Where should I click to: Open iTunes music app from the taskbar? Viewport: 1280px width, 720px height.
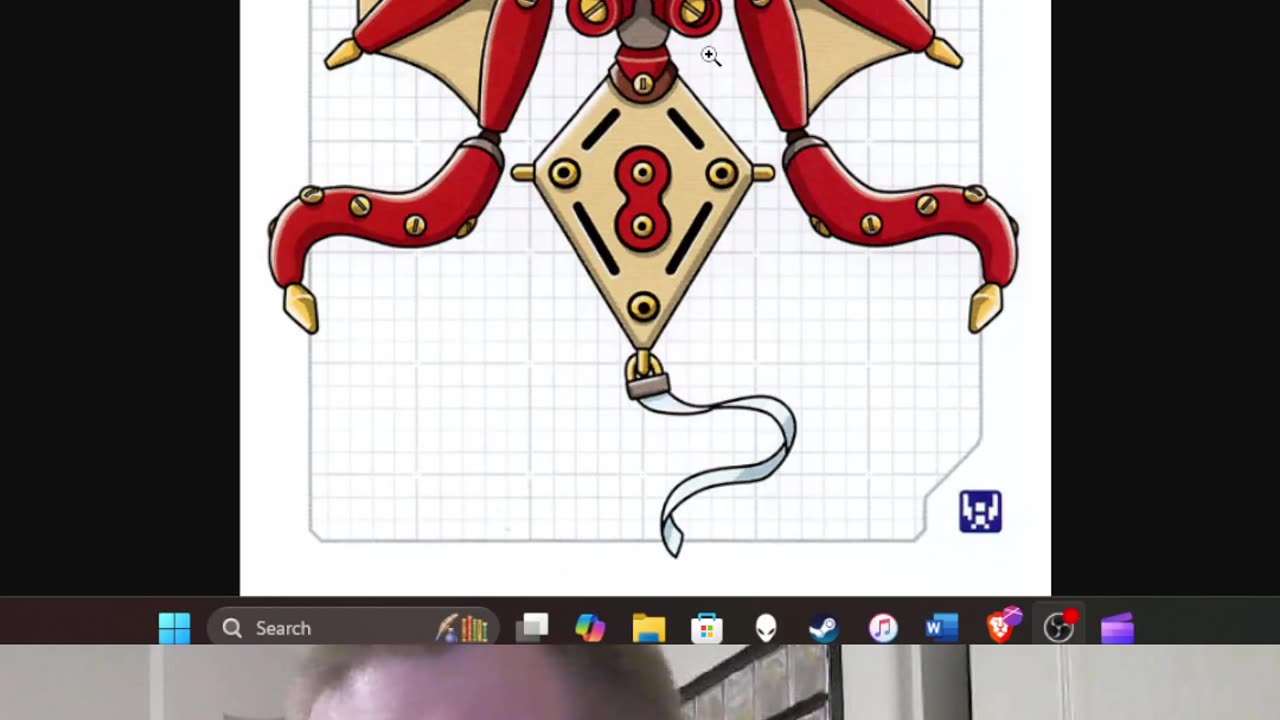[x=883, y=628]
